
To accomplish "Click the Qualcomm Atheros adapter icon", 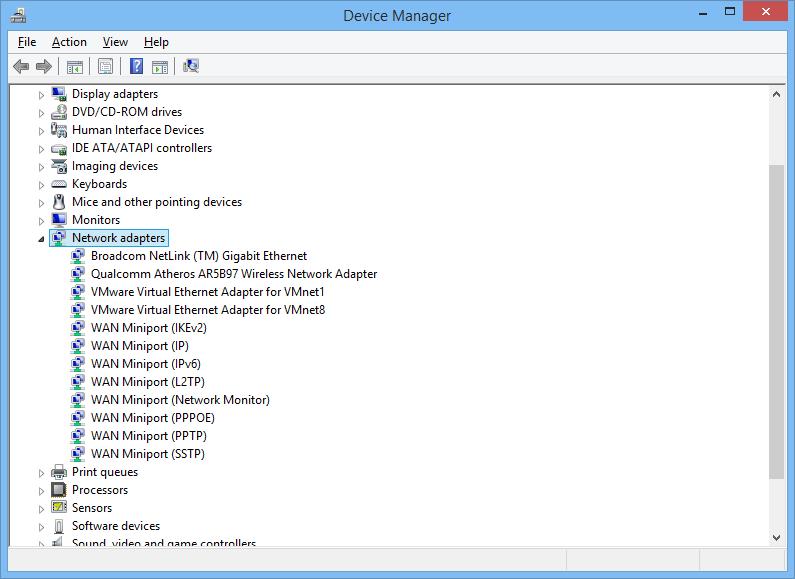I will click(x=78, y=274).
